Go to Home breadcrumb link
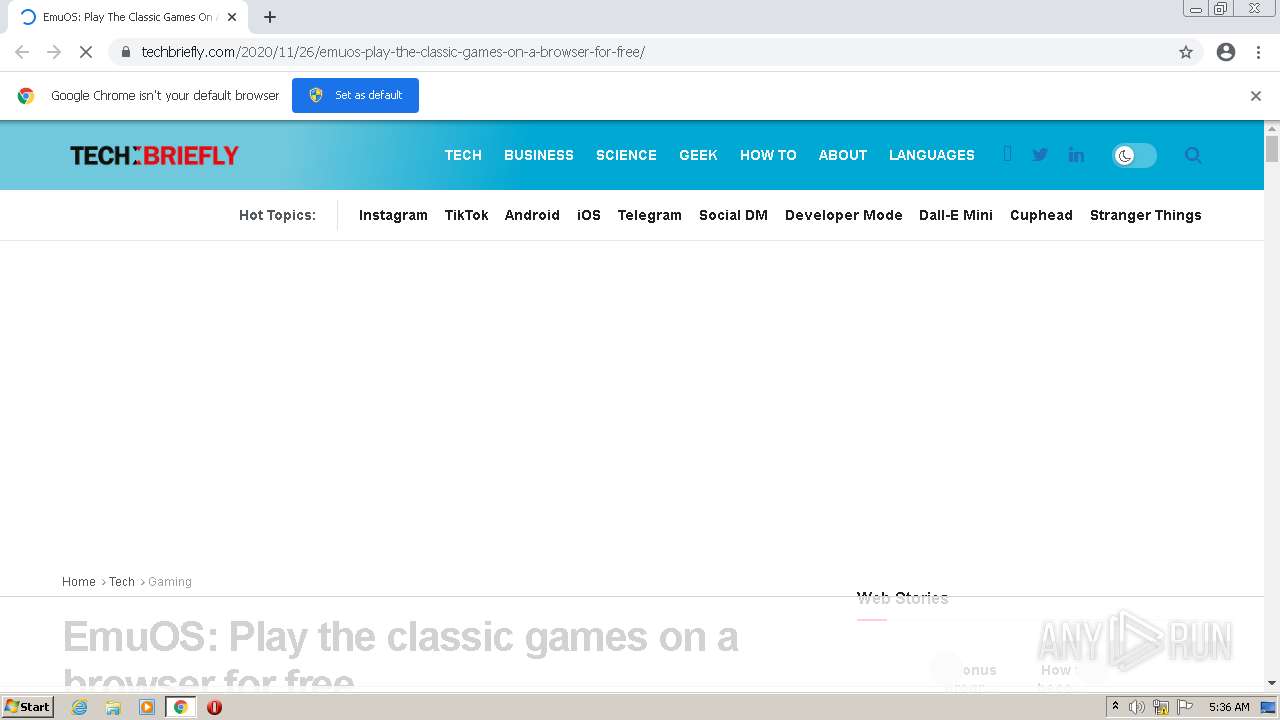 pos(79,582)
